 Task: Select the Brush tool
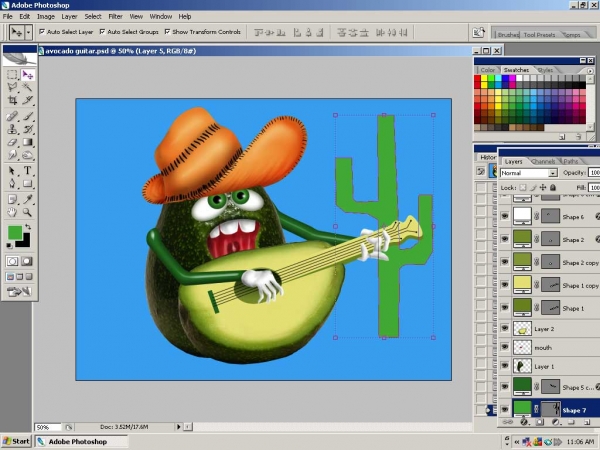[x=28, y=116]
